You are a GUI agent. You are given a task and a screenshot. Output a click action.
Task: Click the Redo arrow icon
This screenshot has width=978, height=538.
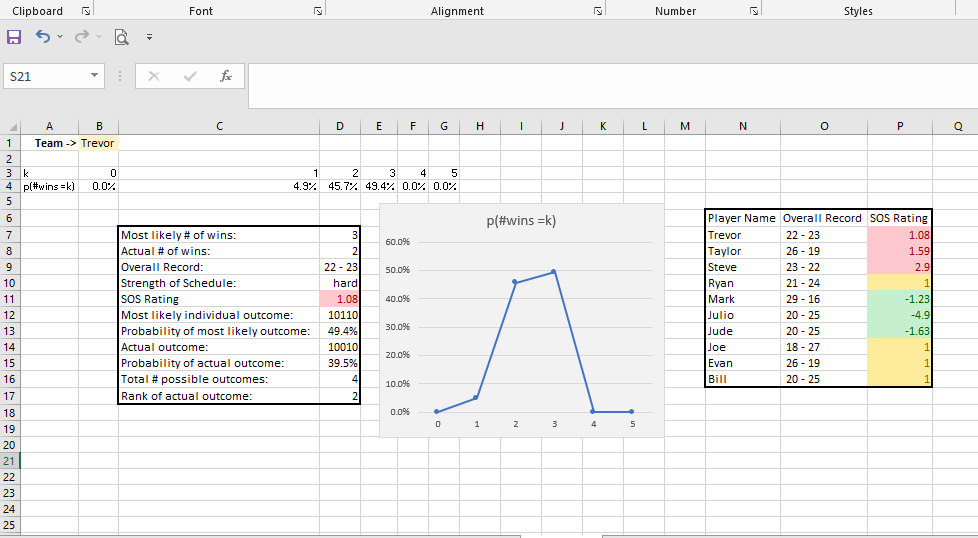click(x=78, y=37)
